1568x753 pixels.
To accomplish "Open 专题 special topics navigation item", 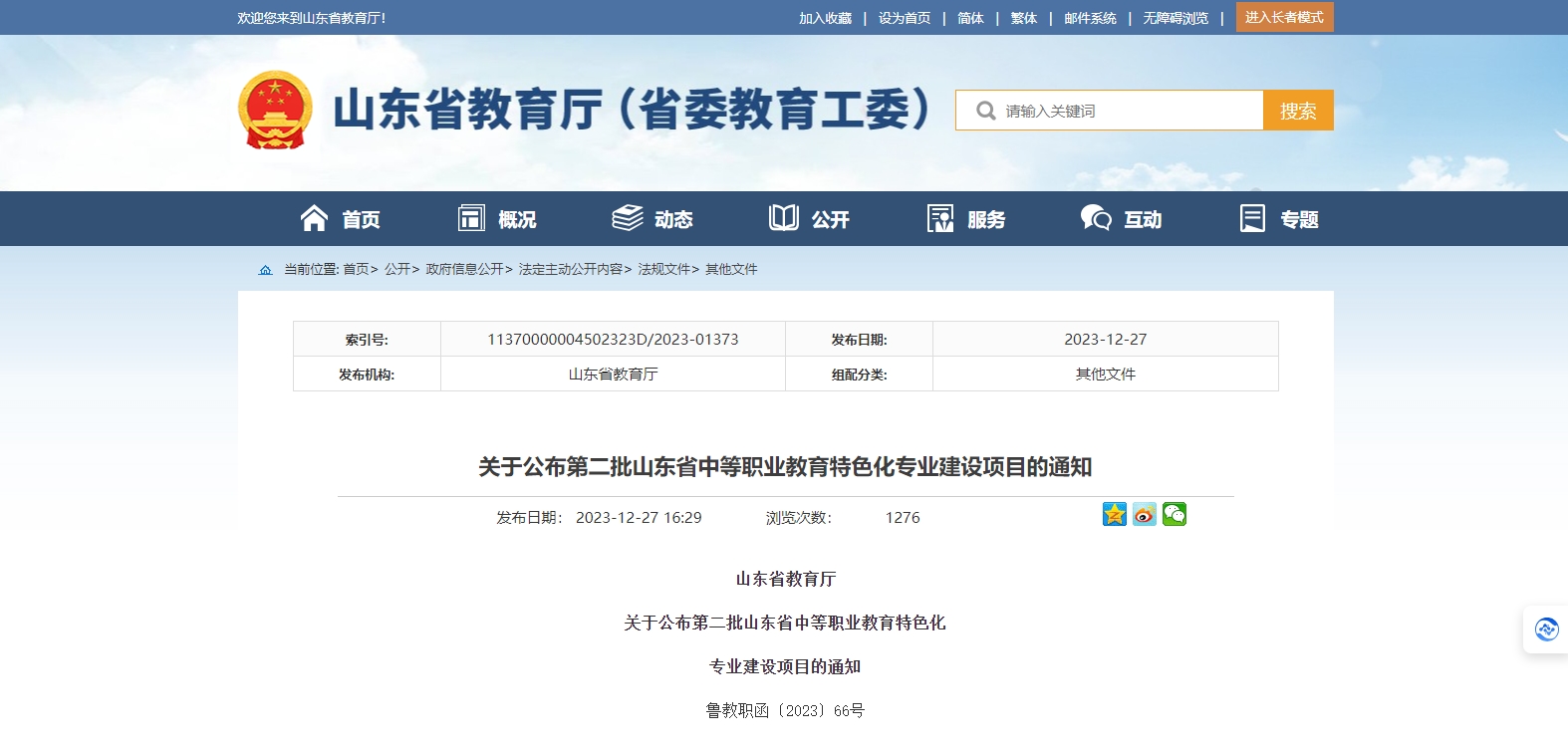I will [1278, 219].
